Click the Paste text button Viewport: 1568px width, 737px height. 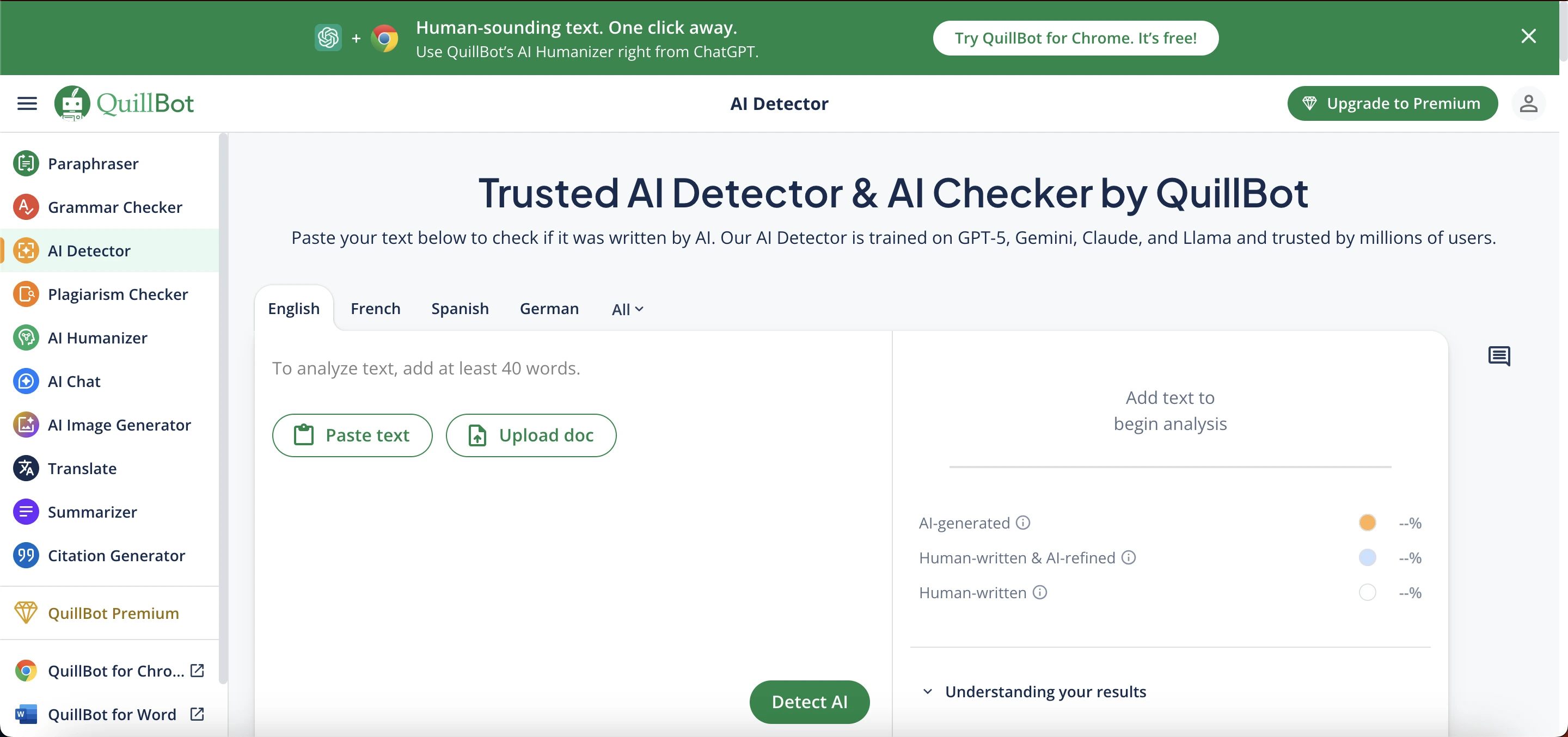(352, 435)
